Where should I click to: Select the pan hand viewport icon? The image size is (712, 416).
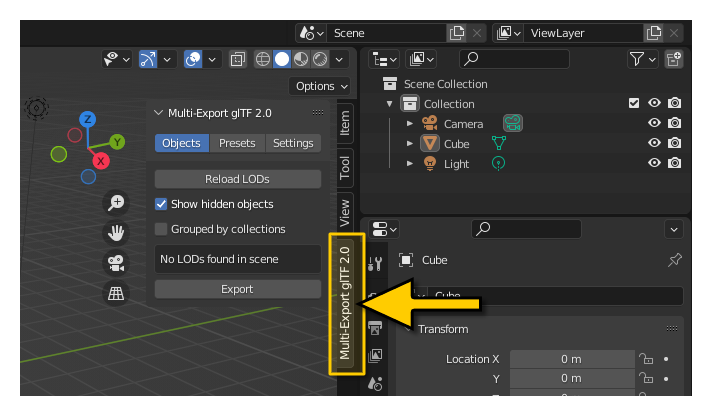[117, 233]
